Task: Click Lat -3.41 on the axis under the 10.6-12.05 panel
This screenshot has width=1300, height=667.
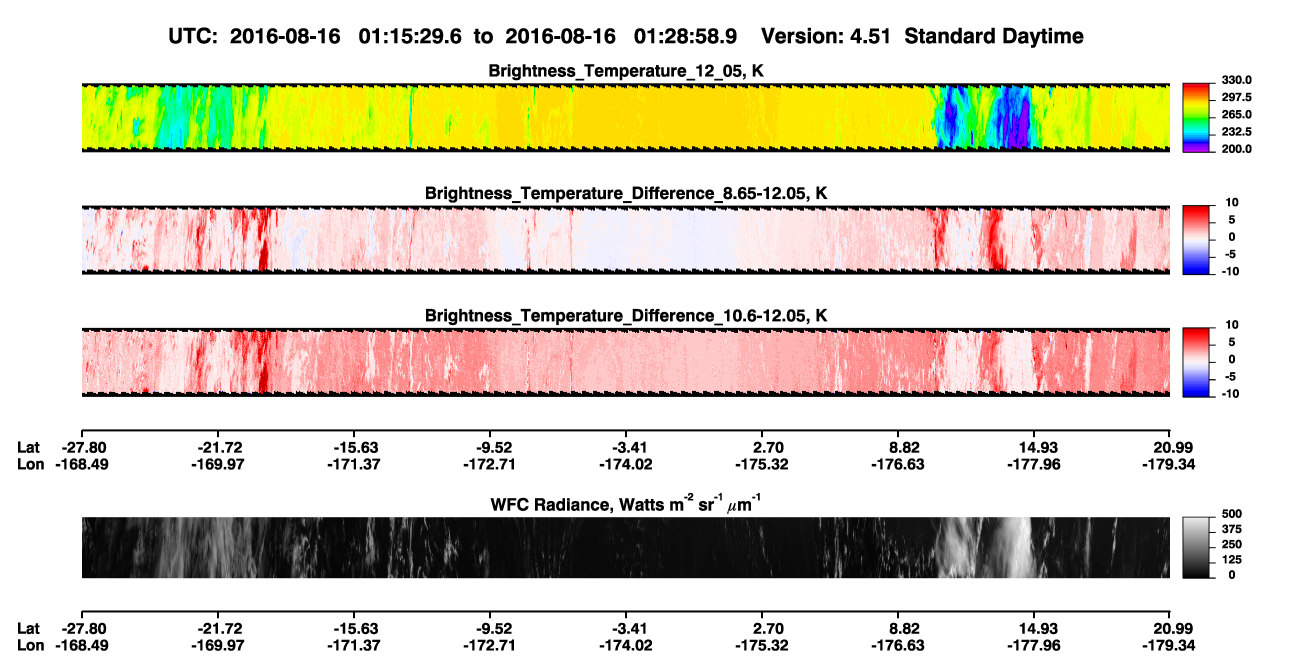Action: (x=626, y=448)
